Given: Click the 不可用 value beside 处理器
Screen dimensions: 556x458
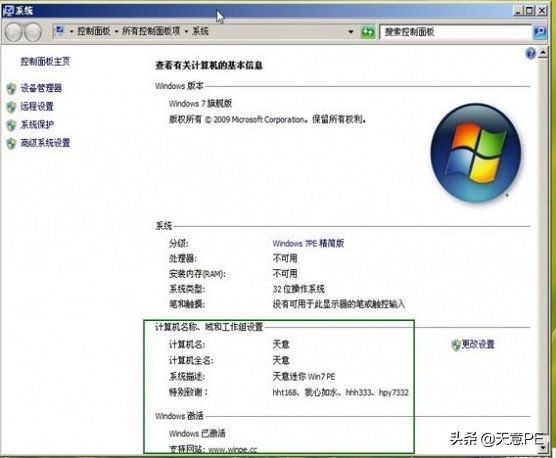Looking at the screenshot, I should point(285,258).
